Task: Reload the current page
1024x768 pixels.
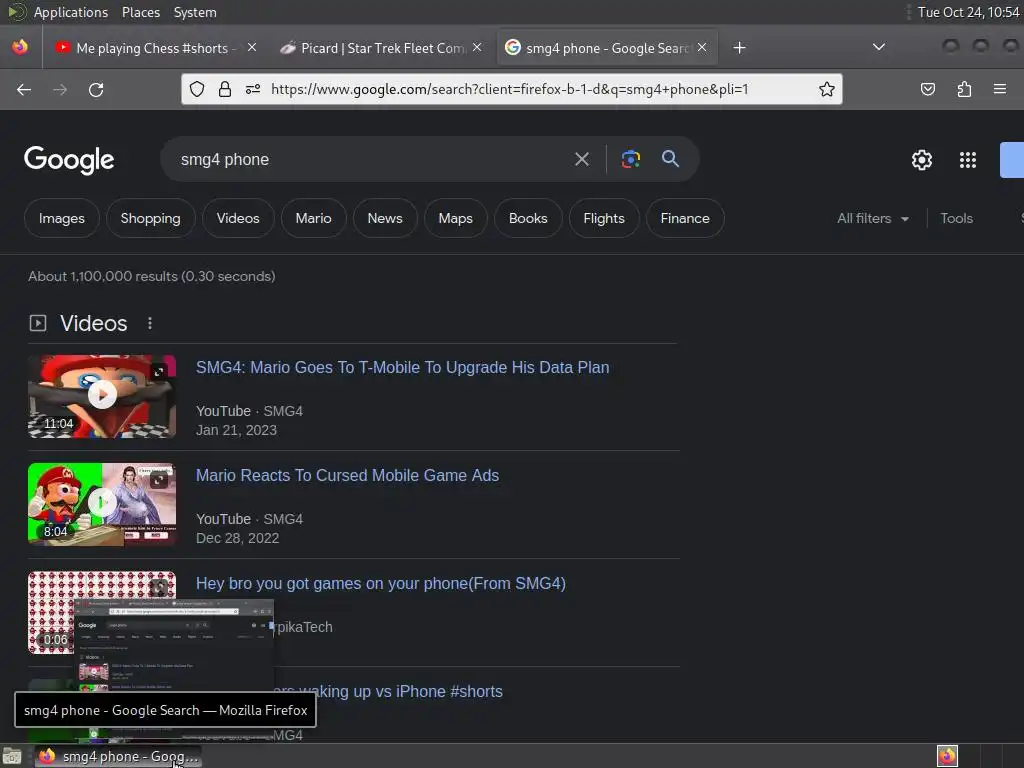Action: pyautogui.click(x=96, y=89)
